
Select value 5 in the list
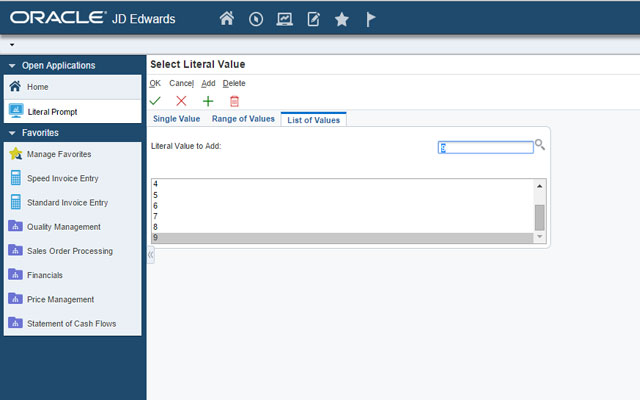(x=342, y=195)
